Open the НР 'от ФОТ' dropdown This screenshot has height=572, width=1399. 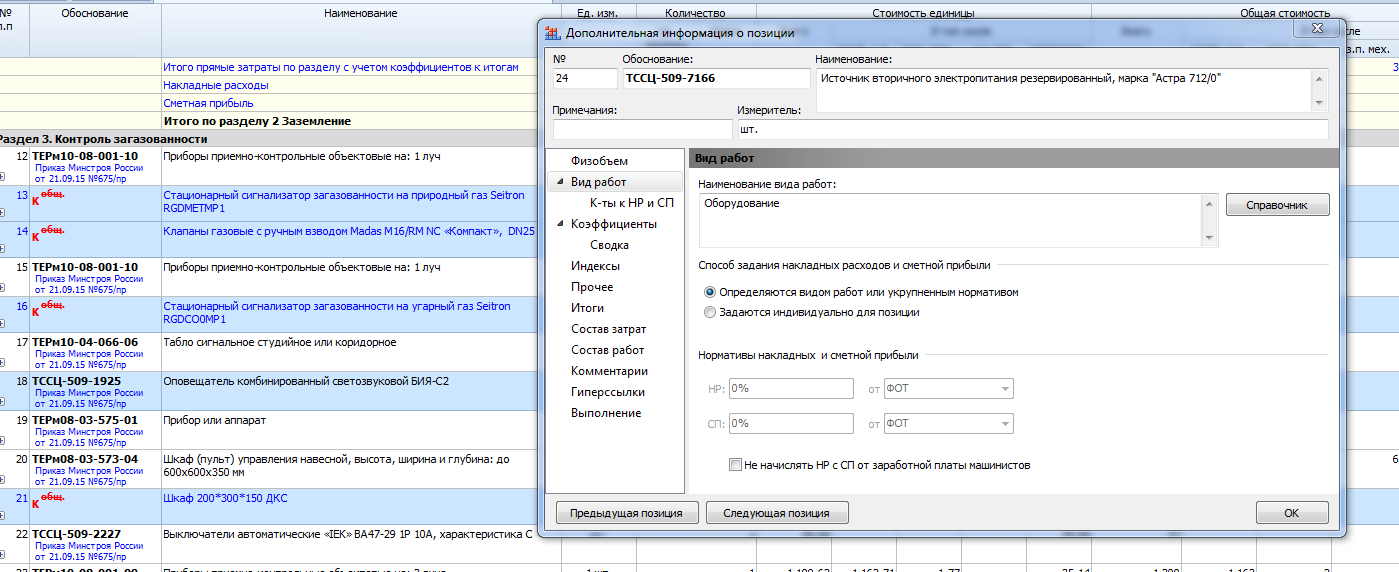click(x=949, y=389)
